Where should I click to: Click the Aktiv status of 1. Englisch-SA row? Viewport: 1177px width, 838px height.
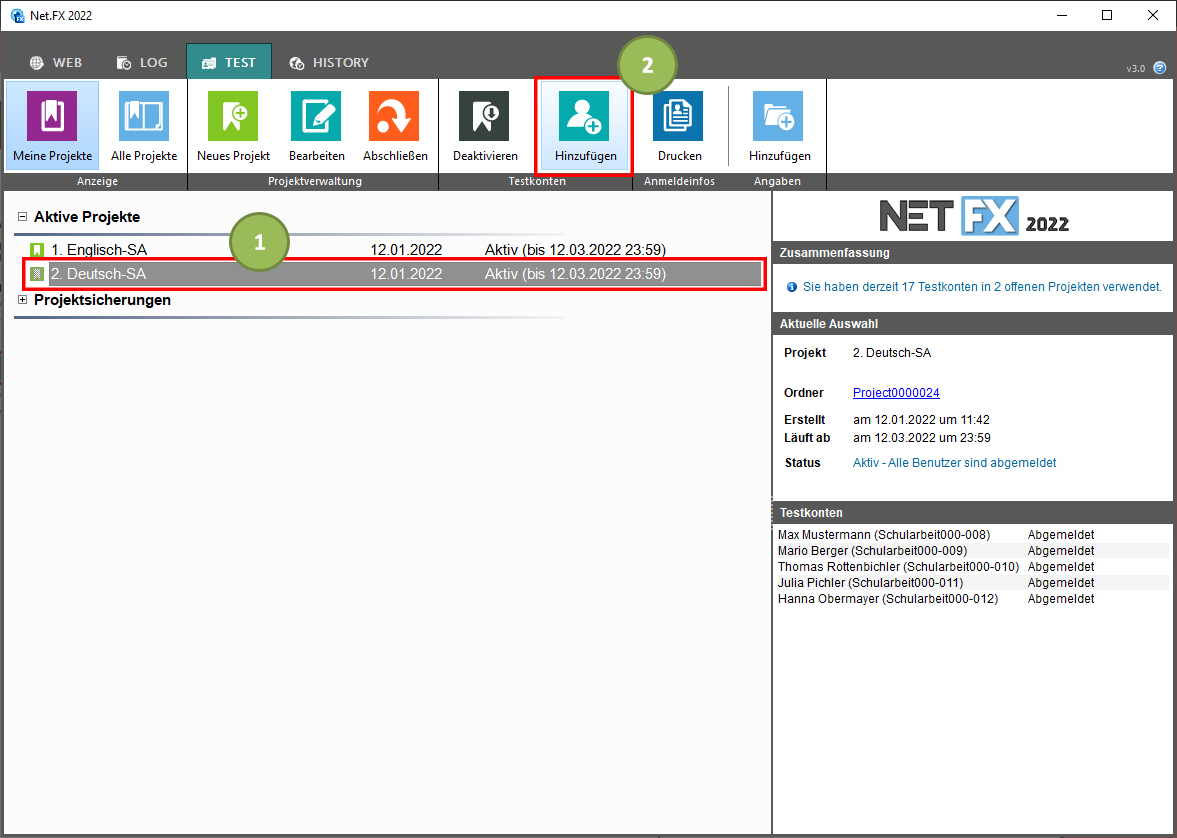tap(575, 250)
